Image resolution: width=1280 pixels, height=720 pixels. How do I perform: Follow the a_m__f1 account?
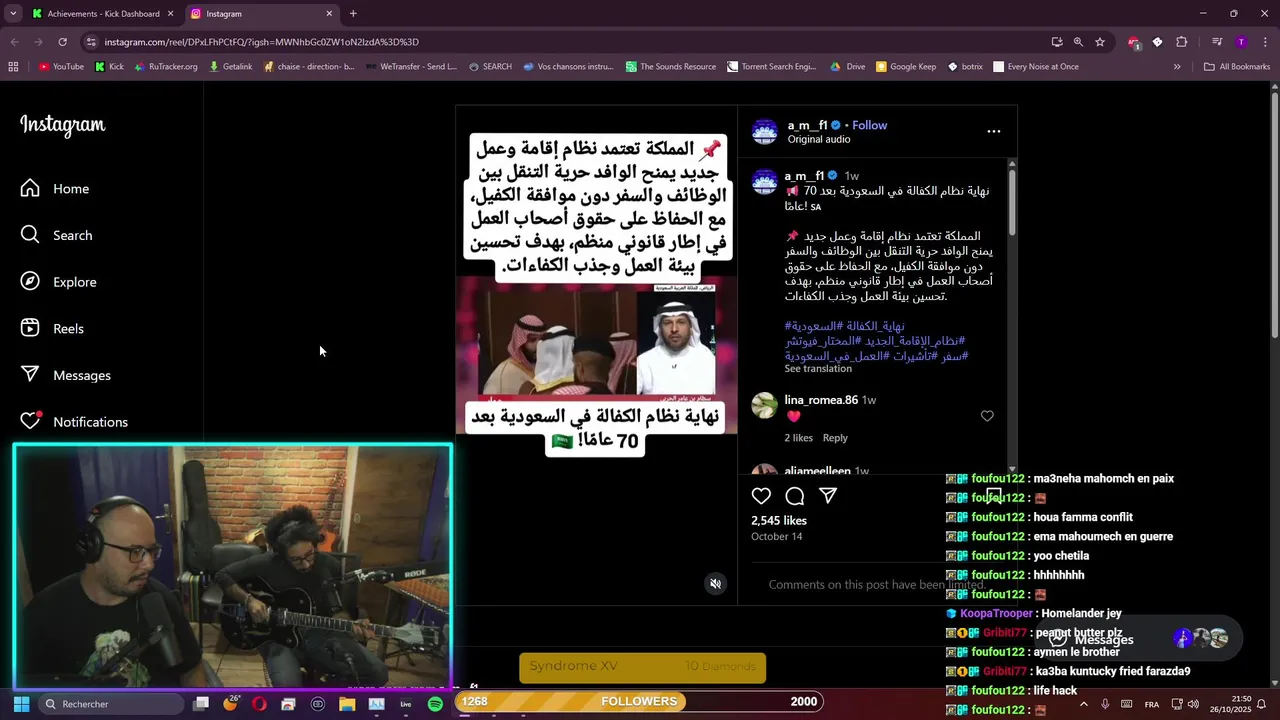pos(869,125)
